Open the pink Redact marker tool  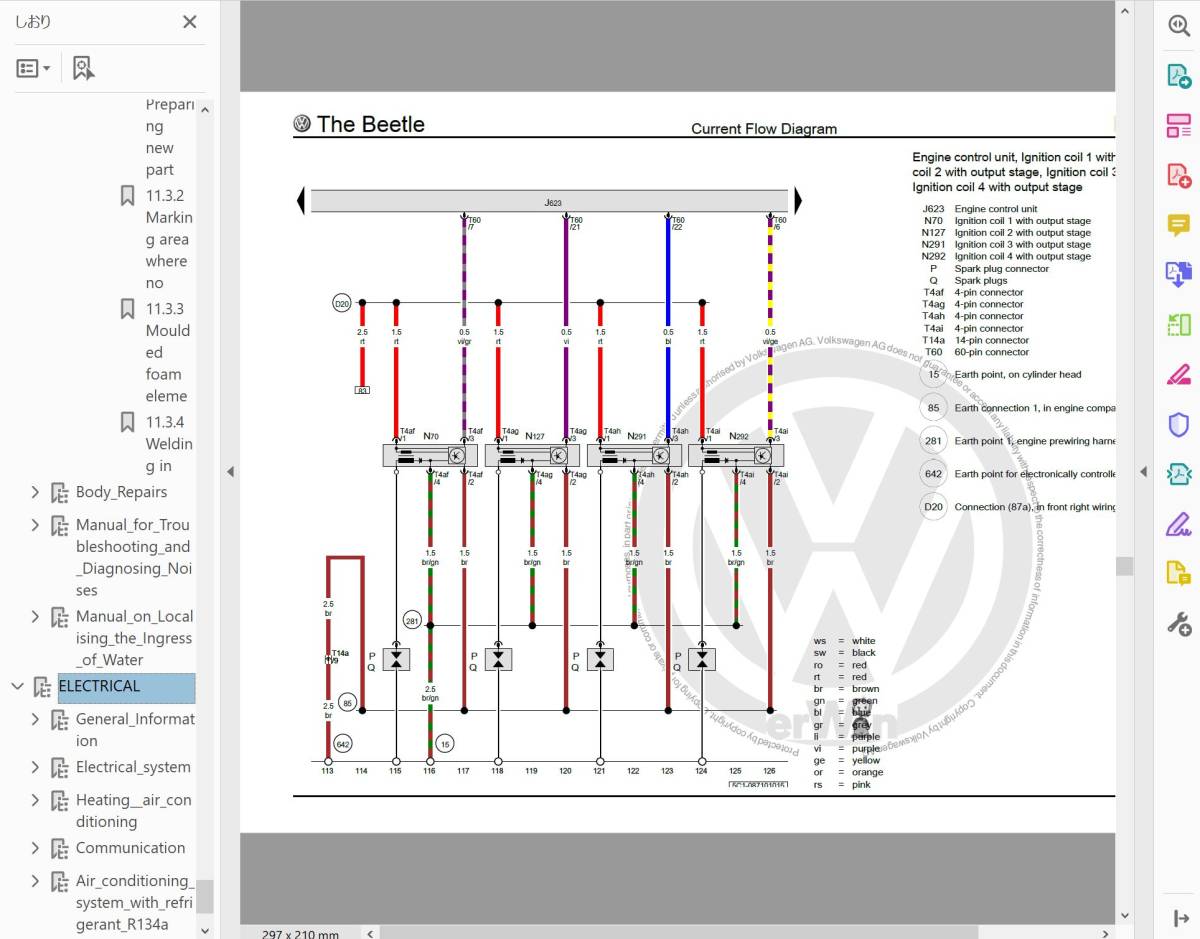pyautogui.click(x=1179, y=375)
